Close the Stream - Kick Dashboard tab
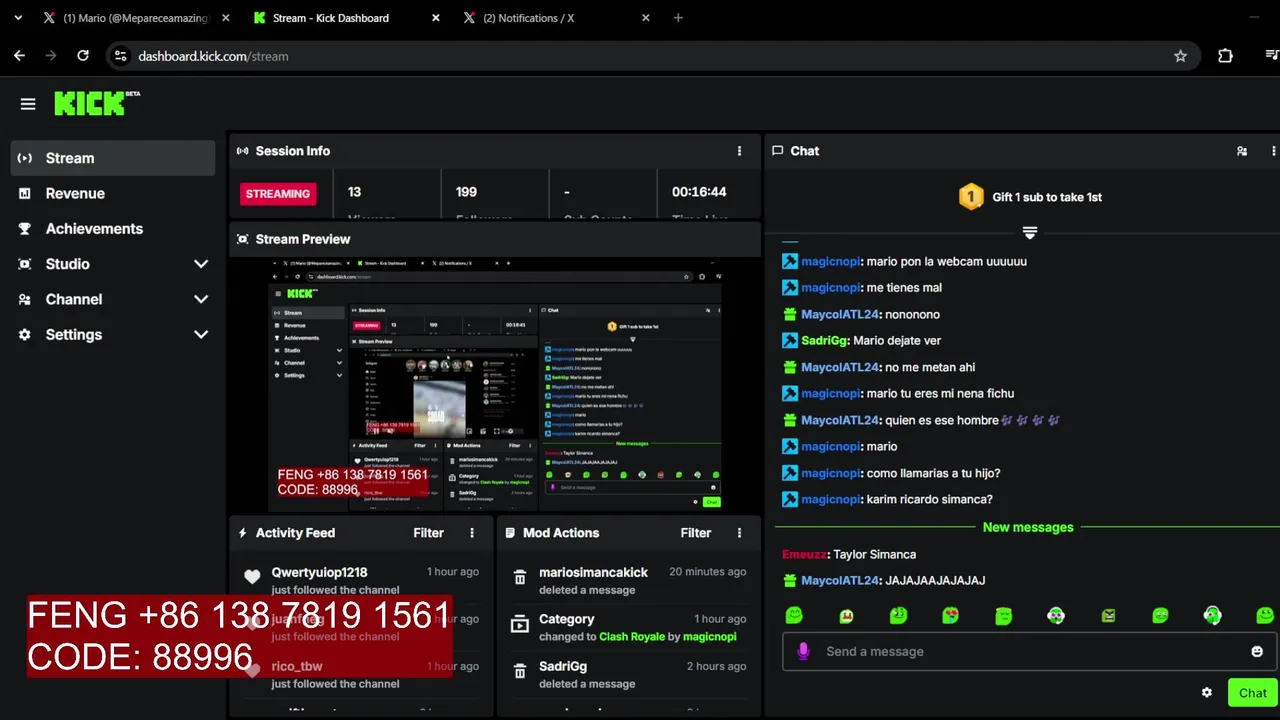This screenshot has width=1280, height=720. pos(435,18)
